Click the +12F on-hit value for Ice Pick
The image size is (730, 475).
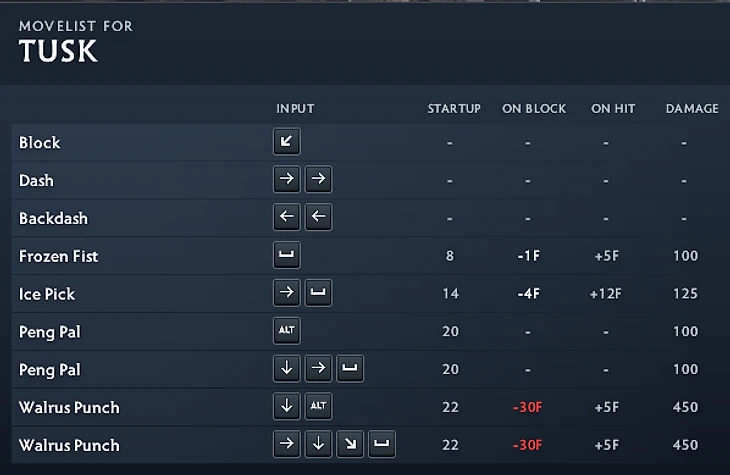tap(606, 294)
